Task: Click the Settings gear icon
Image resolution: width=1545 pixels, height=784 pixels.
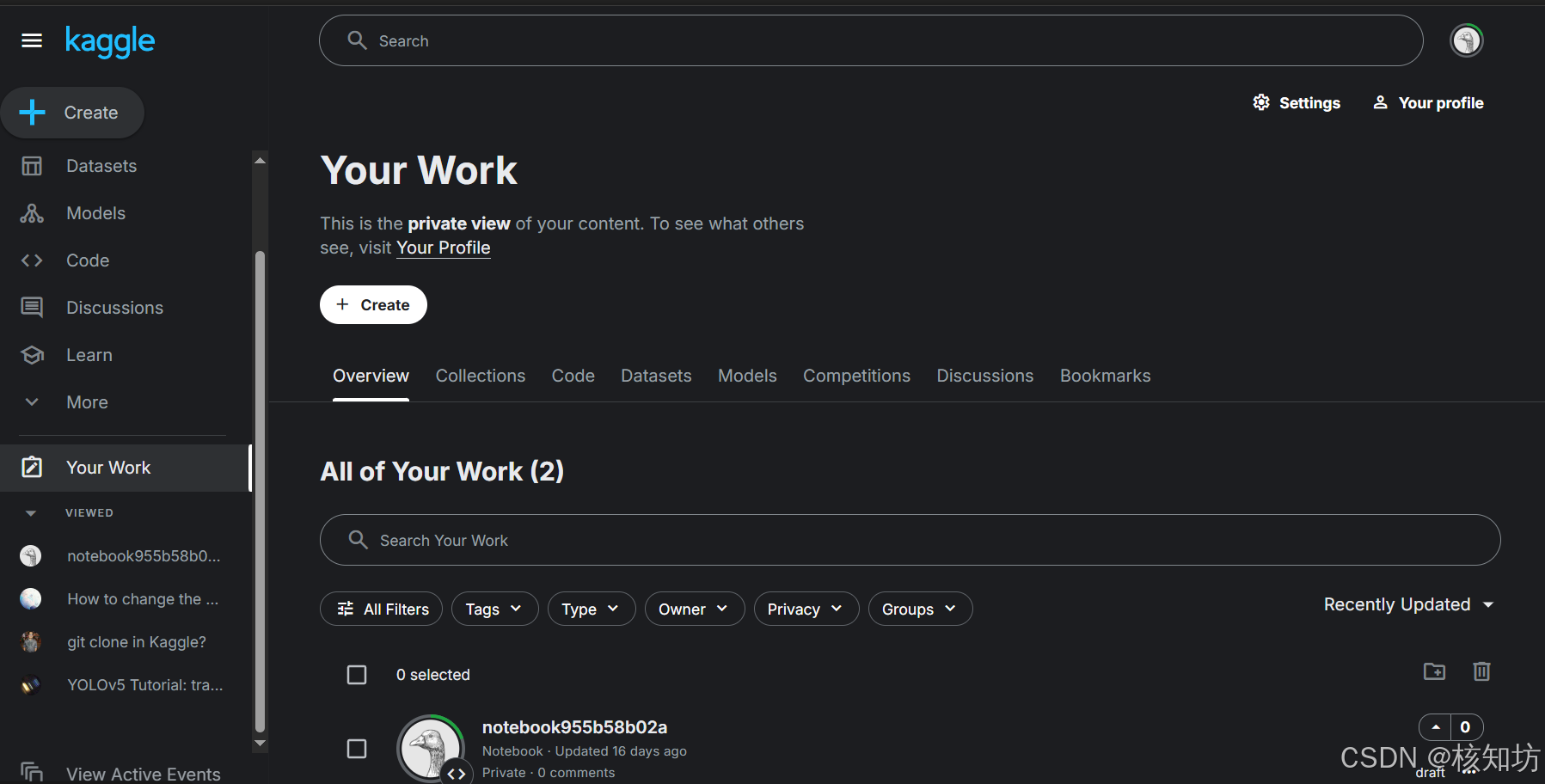Action: point(1261,102)
